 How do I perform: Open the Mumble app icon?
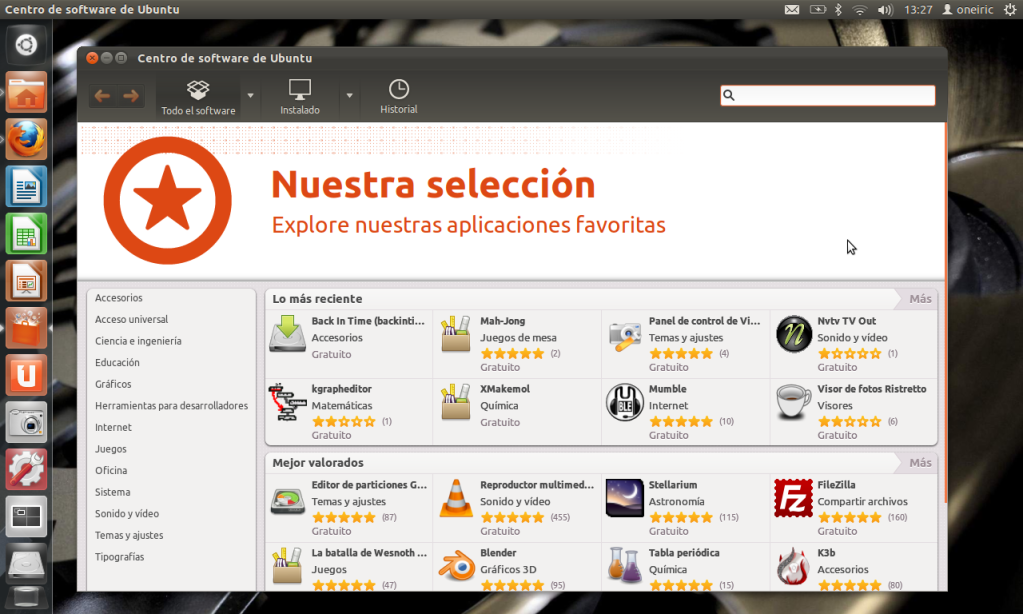pos(624,402)
